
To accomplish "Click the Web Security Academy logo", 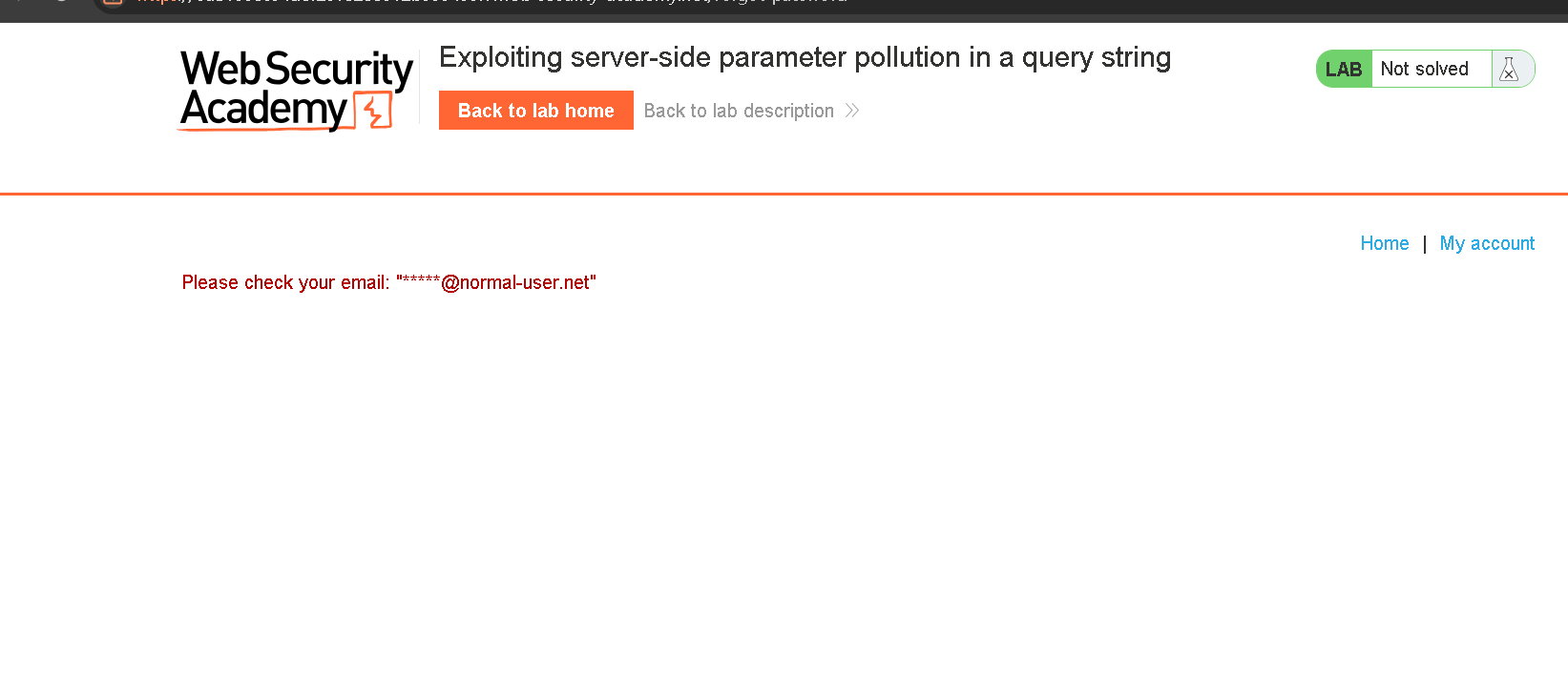I will click(x=296, y=90).
